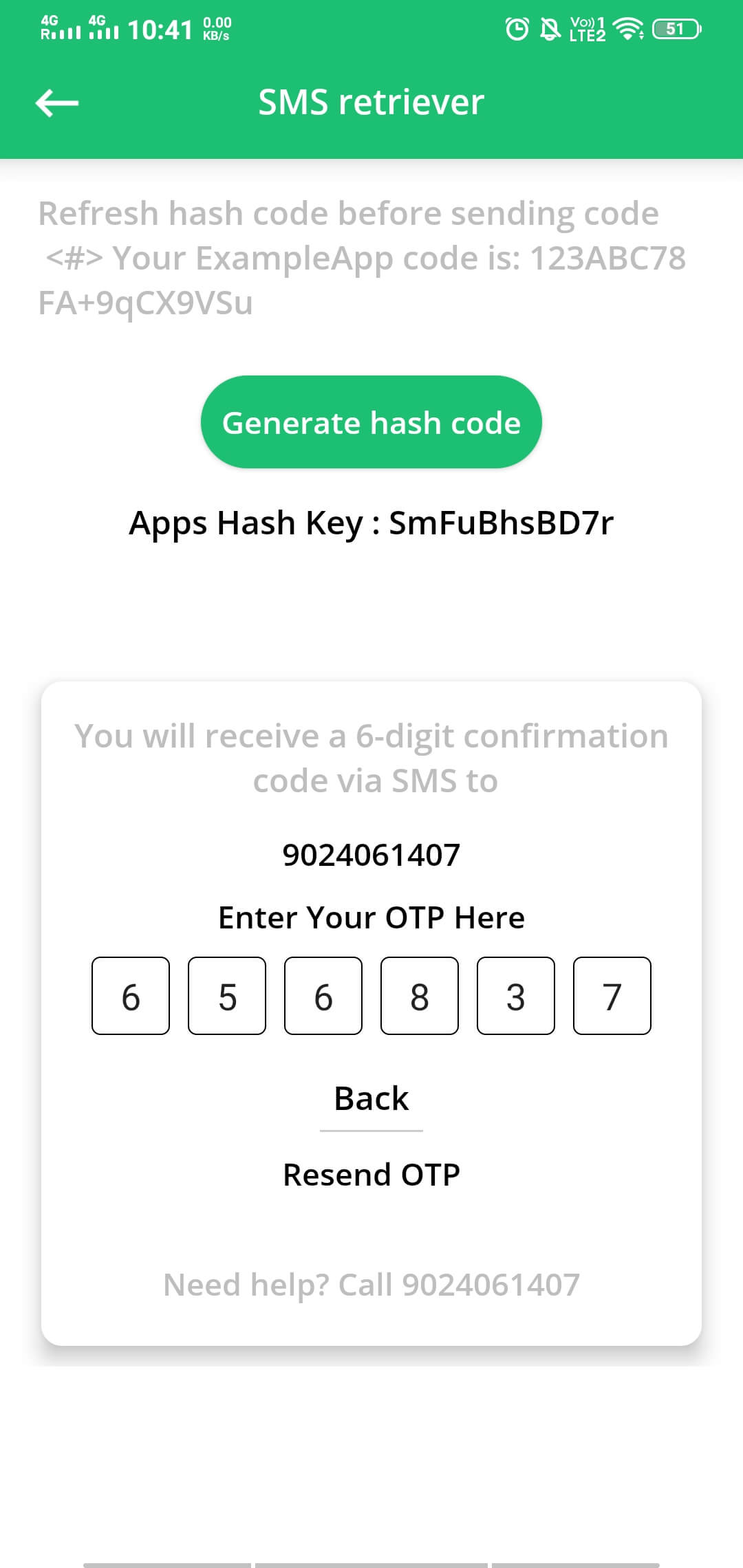
Task: Tap the network speed KB/s indicator
Action: [x=217, y=29]
